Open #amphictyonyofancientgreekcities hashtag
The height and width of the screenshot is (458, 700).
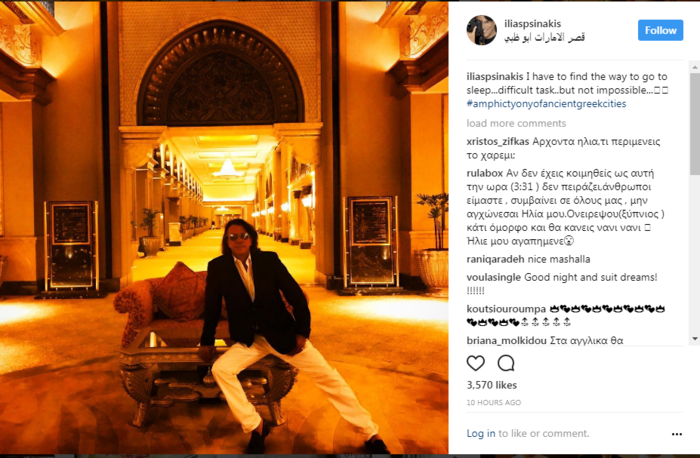click(546, 104)
